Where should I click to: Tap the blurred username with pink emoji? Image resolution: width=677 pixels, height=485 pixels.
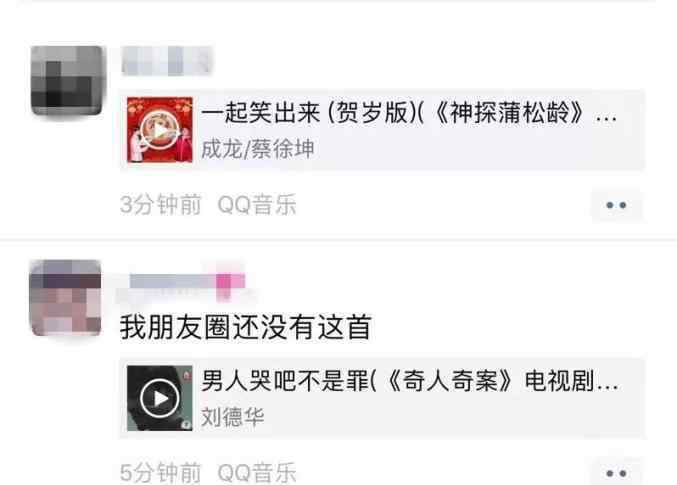pyautogui.click(x=187, y=283)
